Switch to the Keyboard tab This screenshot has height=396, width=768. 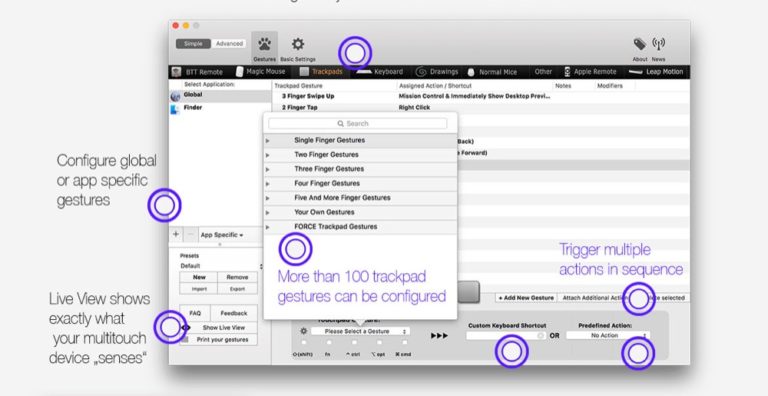click(x=380, y=72)
